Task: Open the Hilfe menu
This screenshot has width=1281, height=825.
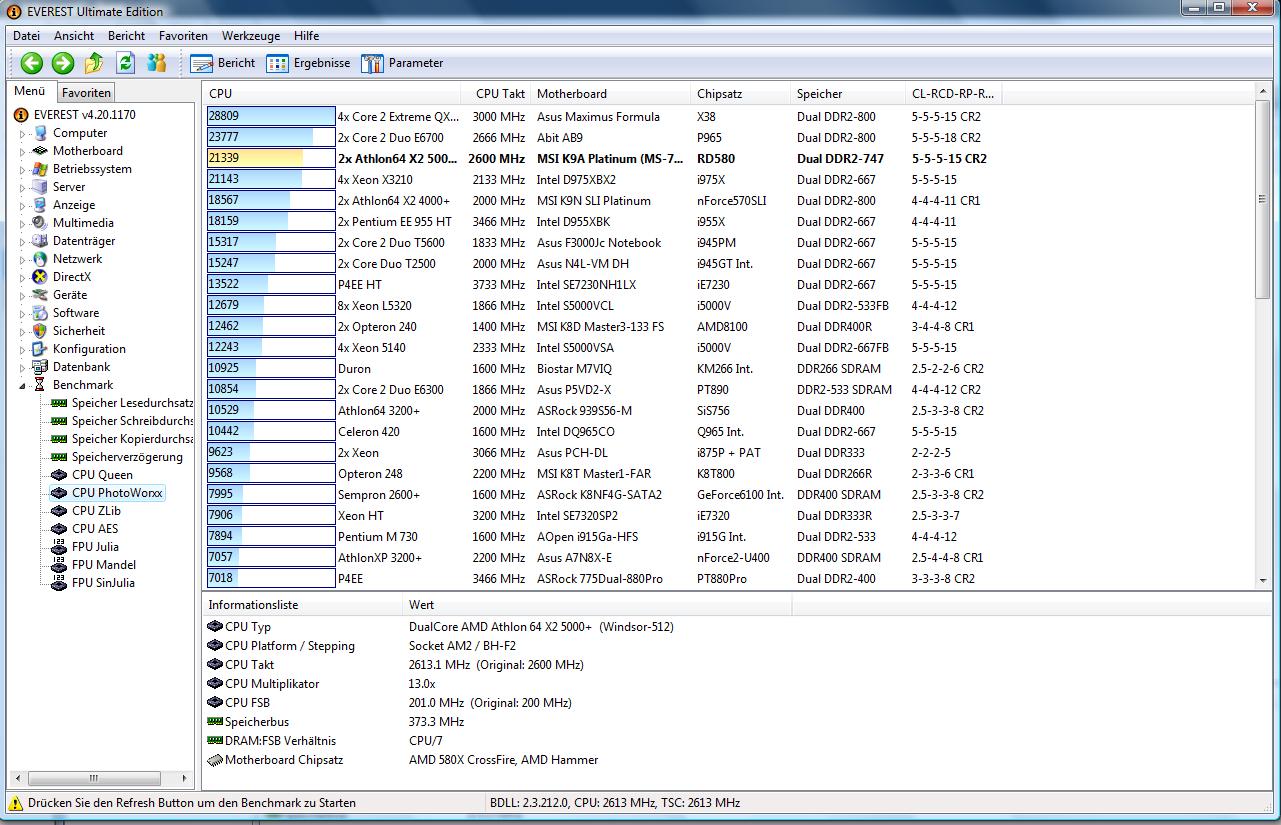Action: [306, 36]
